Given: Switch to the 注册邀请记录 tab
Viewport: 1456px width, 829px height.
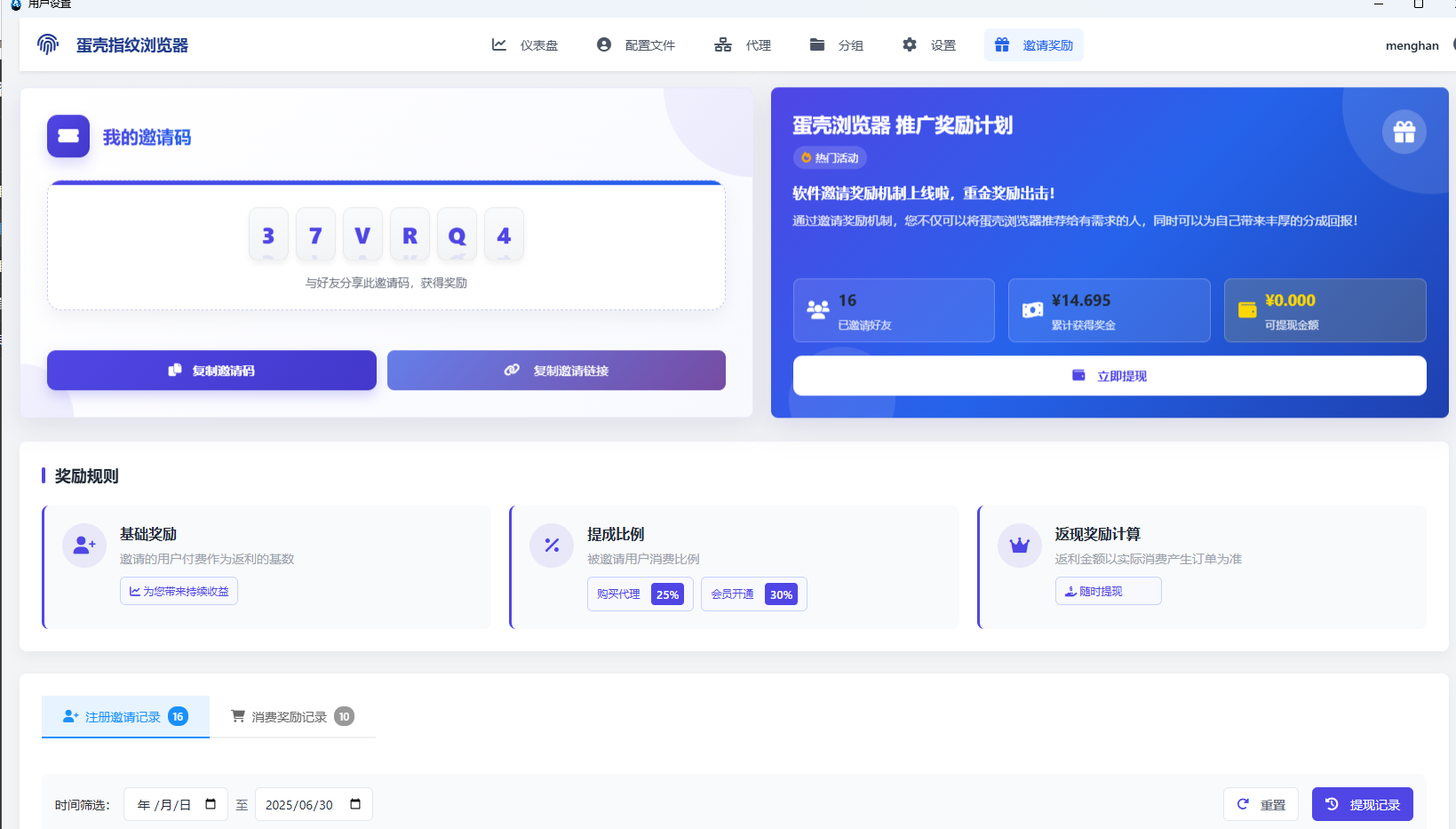Looking at the screenshot, I should tap(125, 716).
